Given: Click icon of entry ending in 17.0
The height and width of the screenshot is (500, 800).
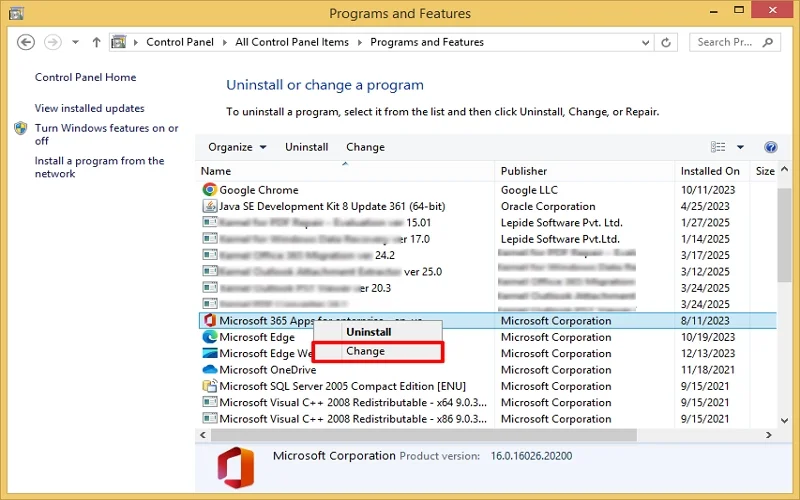Looking at the screenshot, I should click(x=209, y=238).
